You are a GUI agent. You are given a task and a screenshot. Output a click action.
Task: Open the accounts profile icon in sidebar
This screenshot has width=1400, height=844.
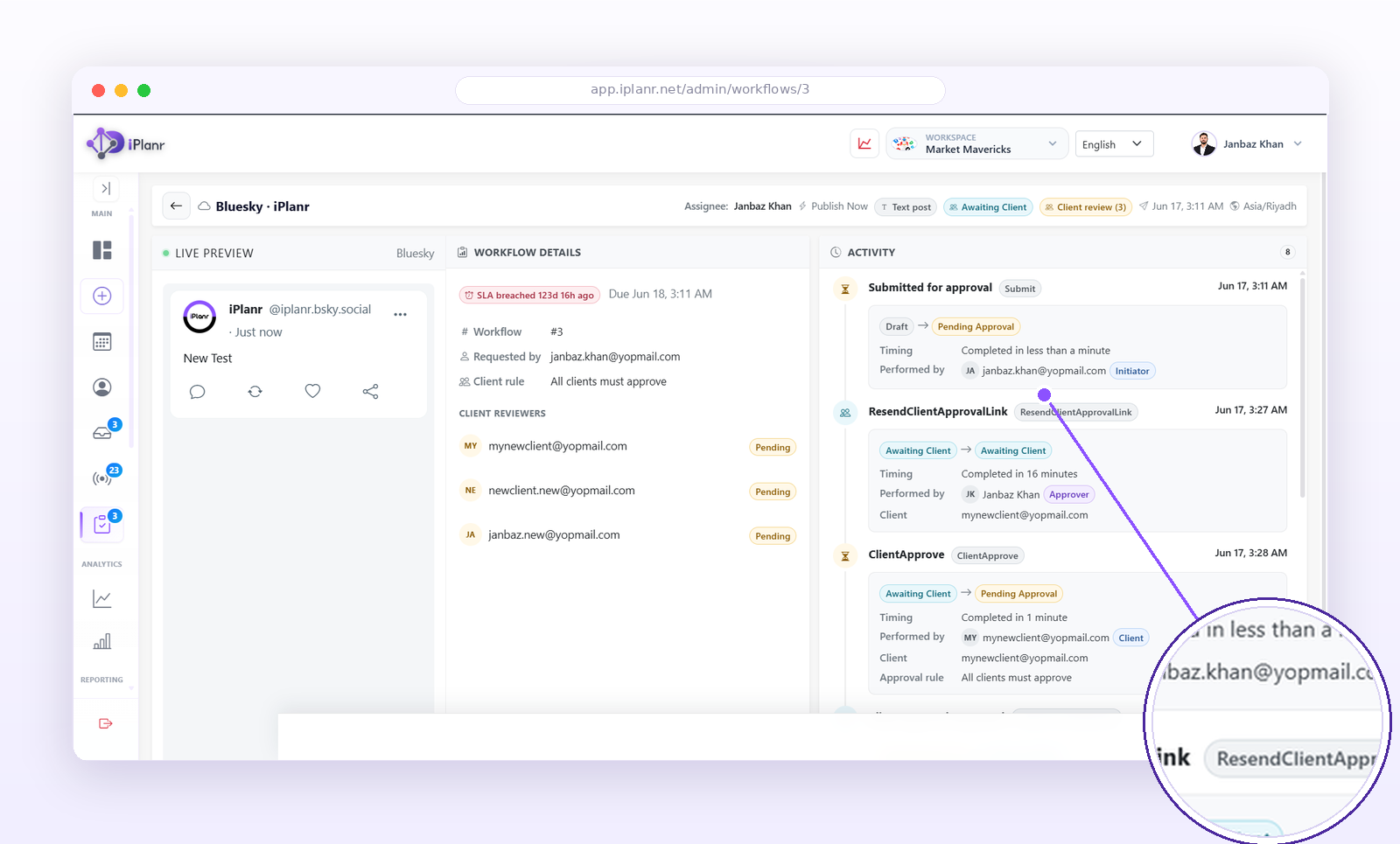click(x=102, y=387)
